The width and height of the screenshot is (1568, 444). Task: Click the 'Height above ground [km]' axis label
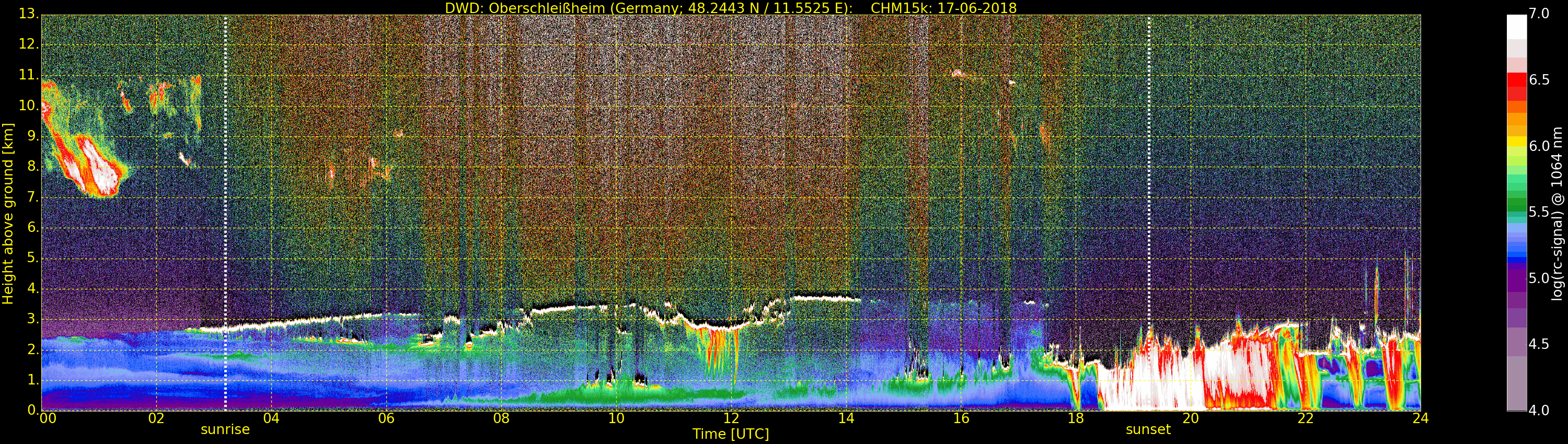pos(8,214)
